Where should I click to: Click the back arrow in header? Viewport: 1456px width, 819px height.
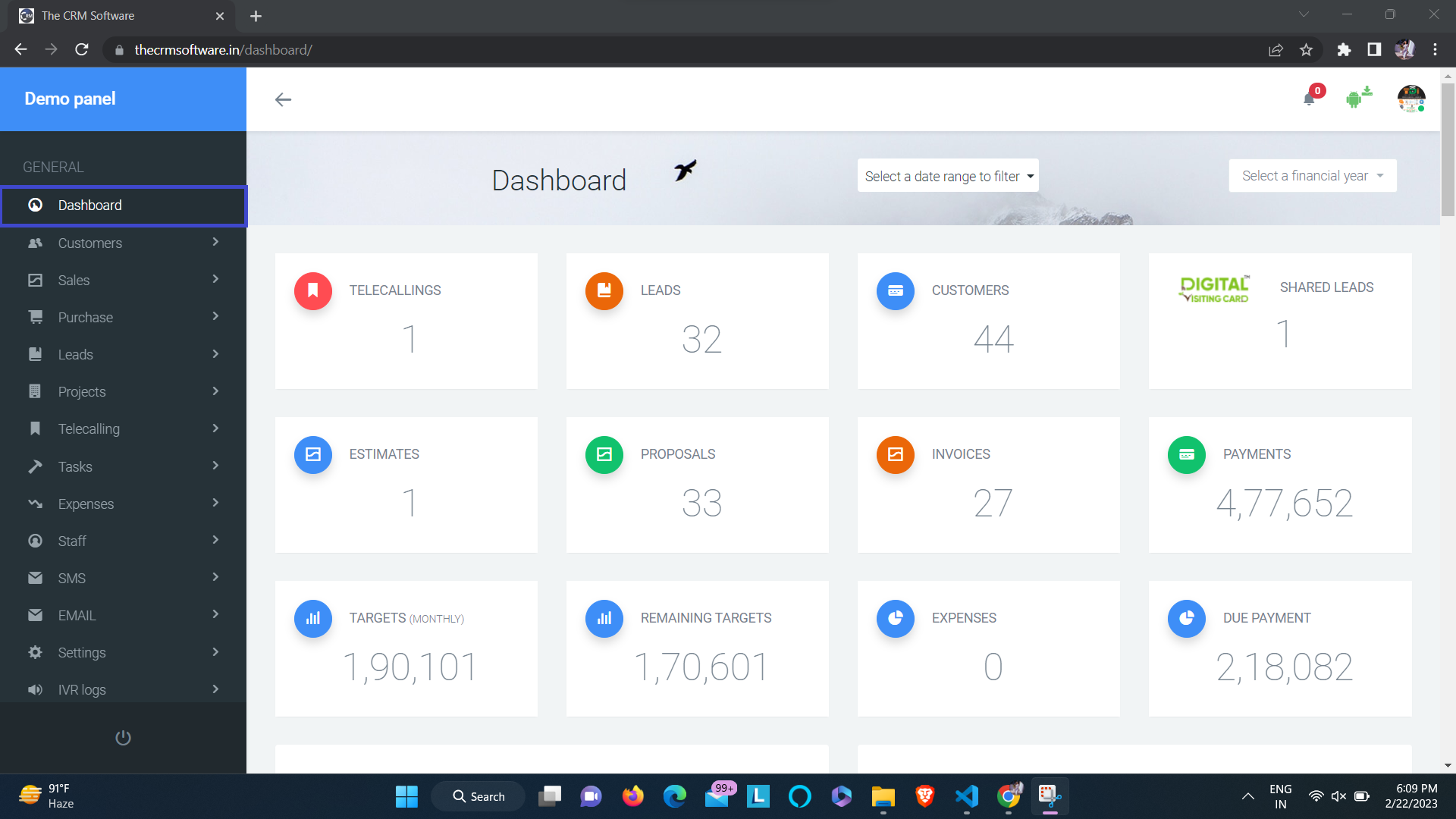click(283, 99)
